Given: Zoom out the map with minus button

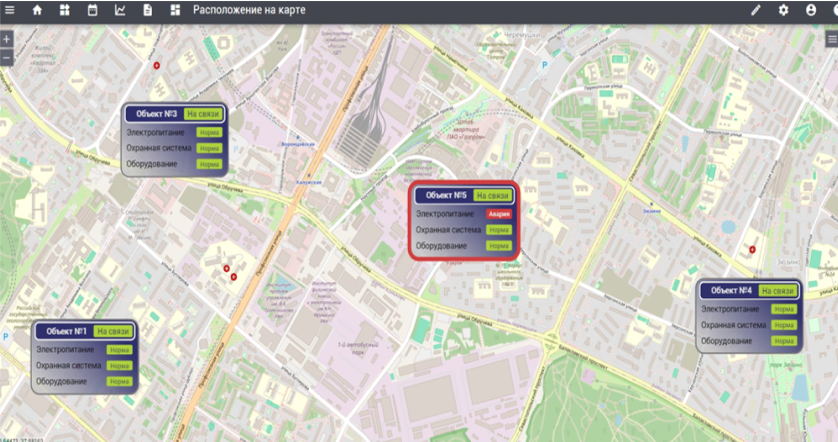Looking at the screenshot, I should click(x=6, y=57).
